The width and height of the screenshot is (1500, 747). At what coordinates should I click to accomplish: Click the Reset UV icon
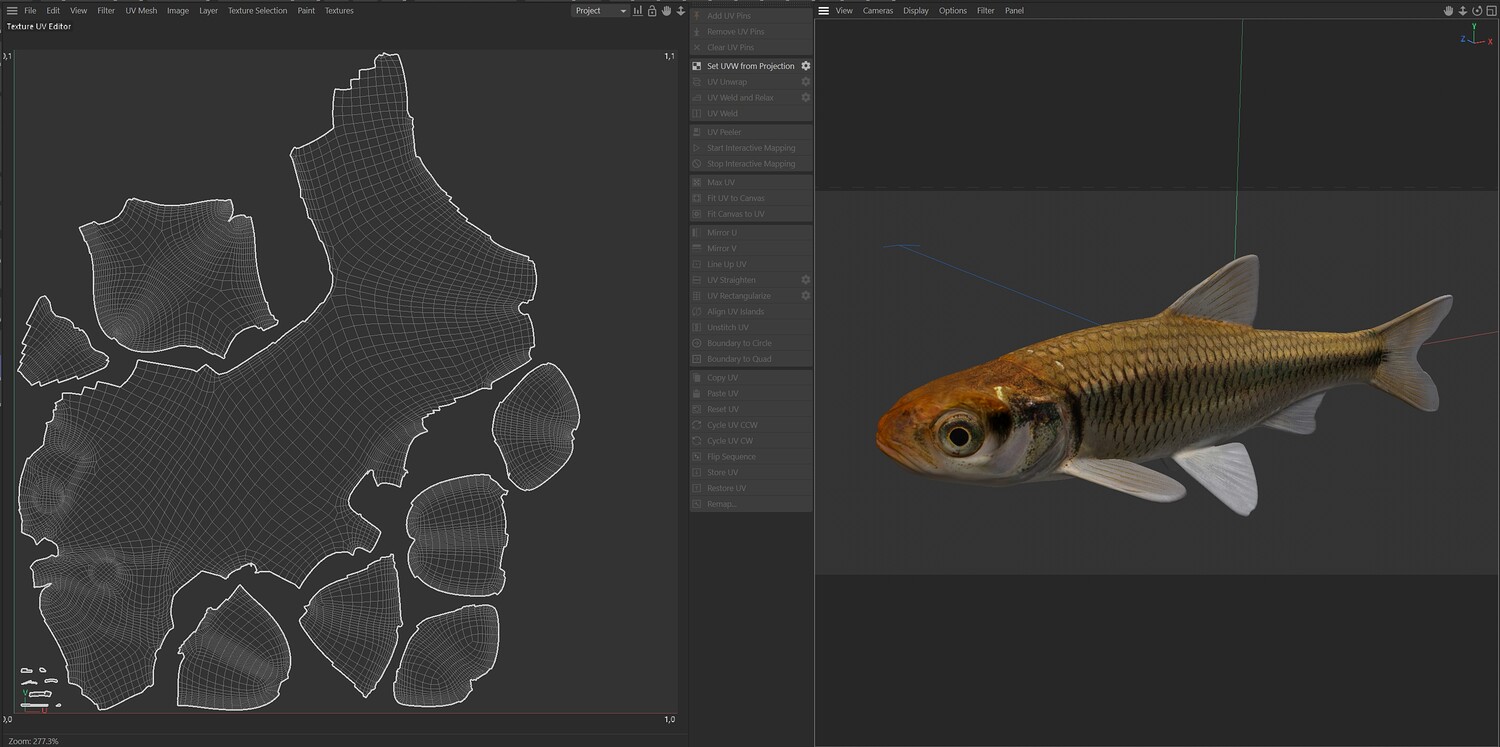point(697,410)
